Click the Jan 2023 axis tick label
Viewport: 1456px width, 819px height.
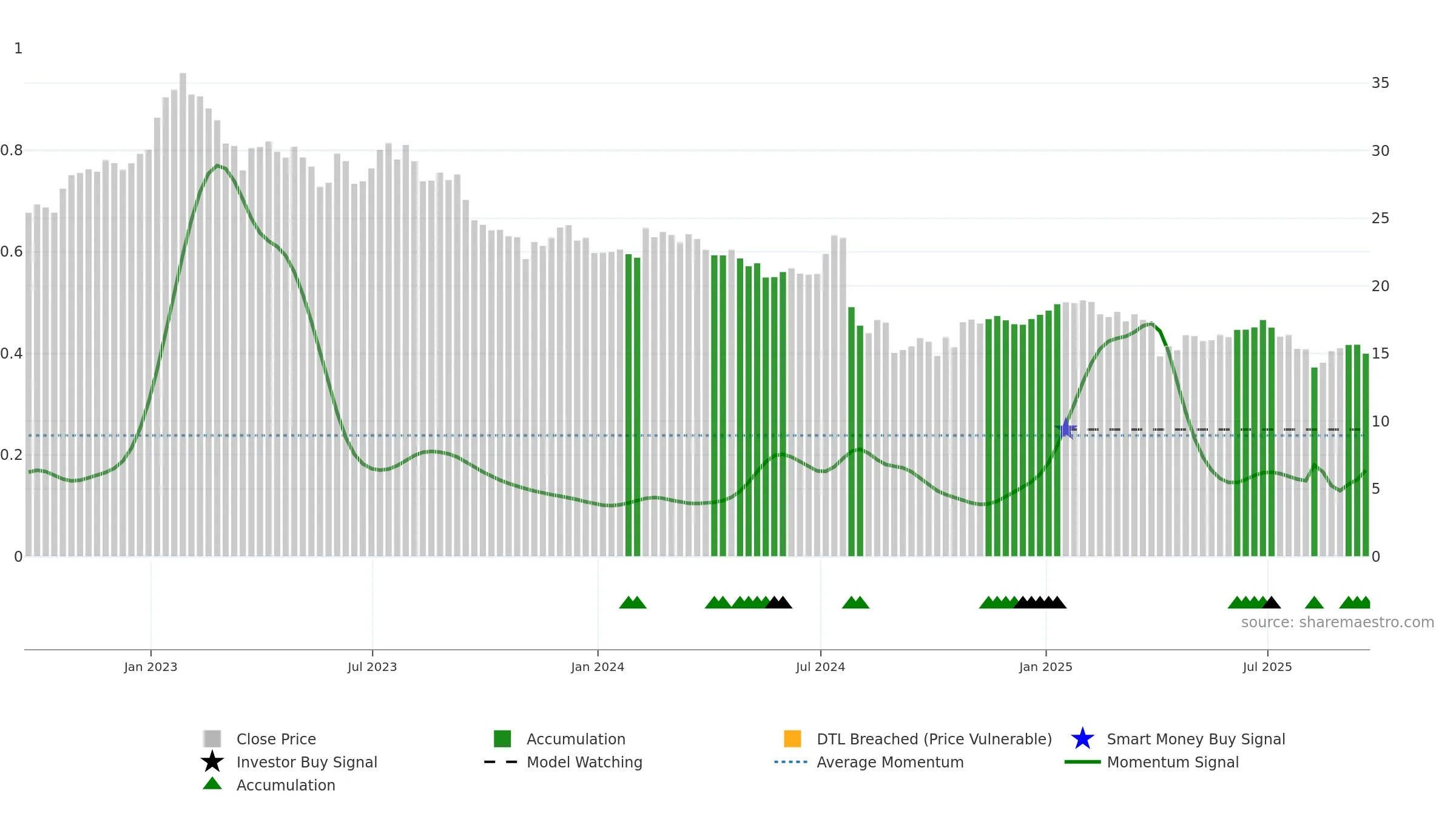[150, 667]
